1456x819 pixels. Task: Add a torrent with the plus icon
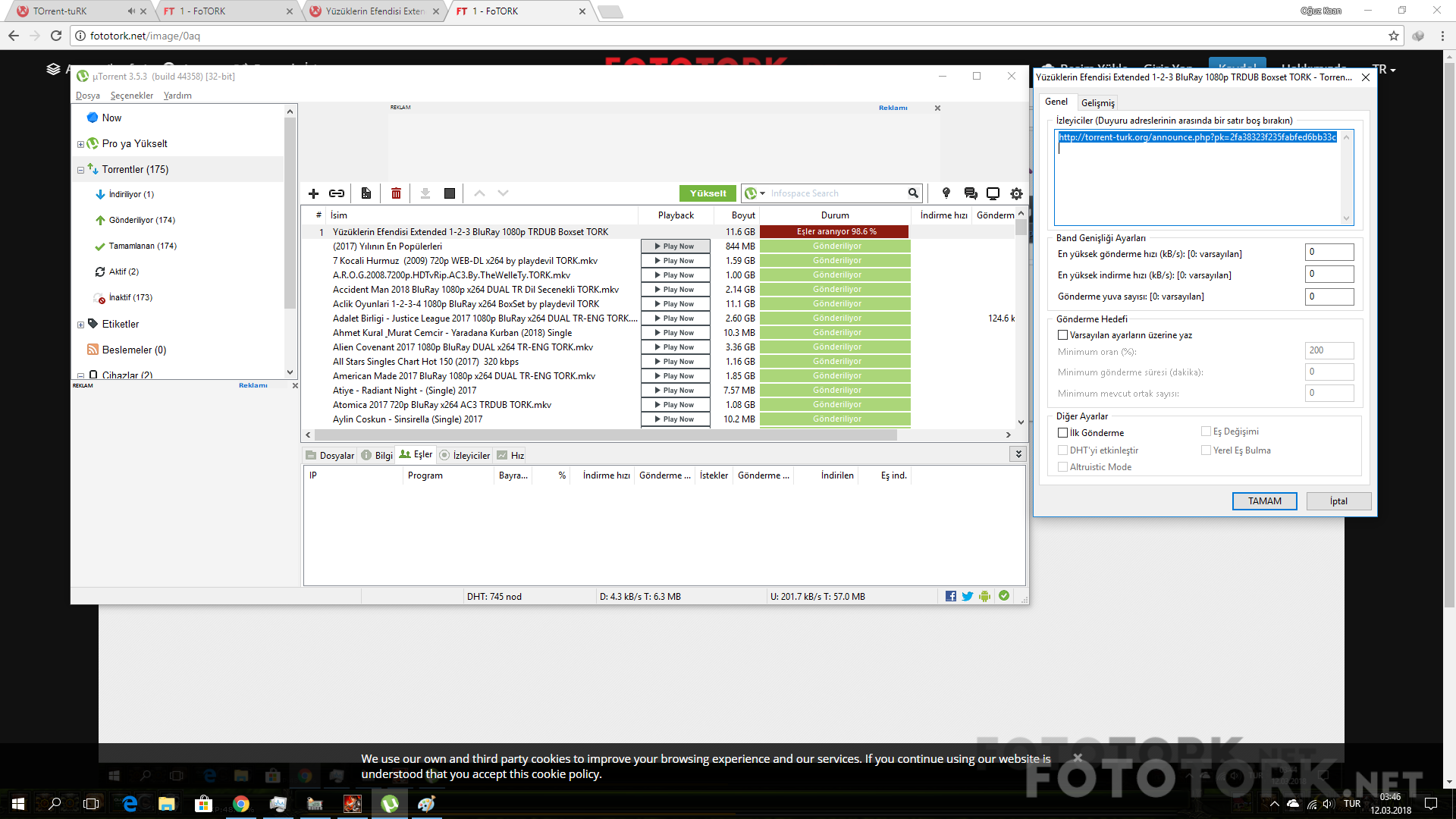[x=313, y=193]
